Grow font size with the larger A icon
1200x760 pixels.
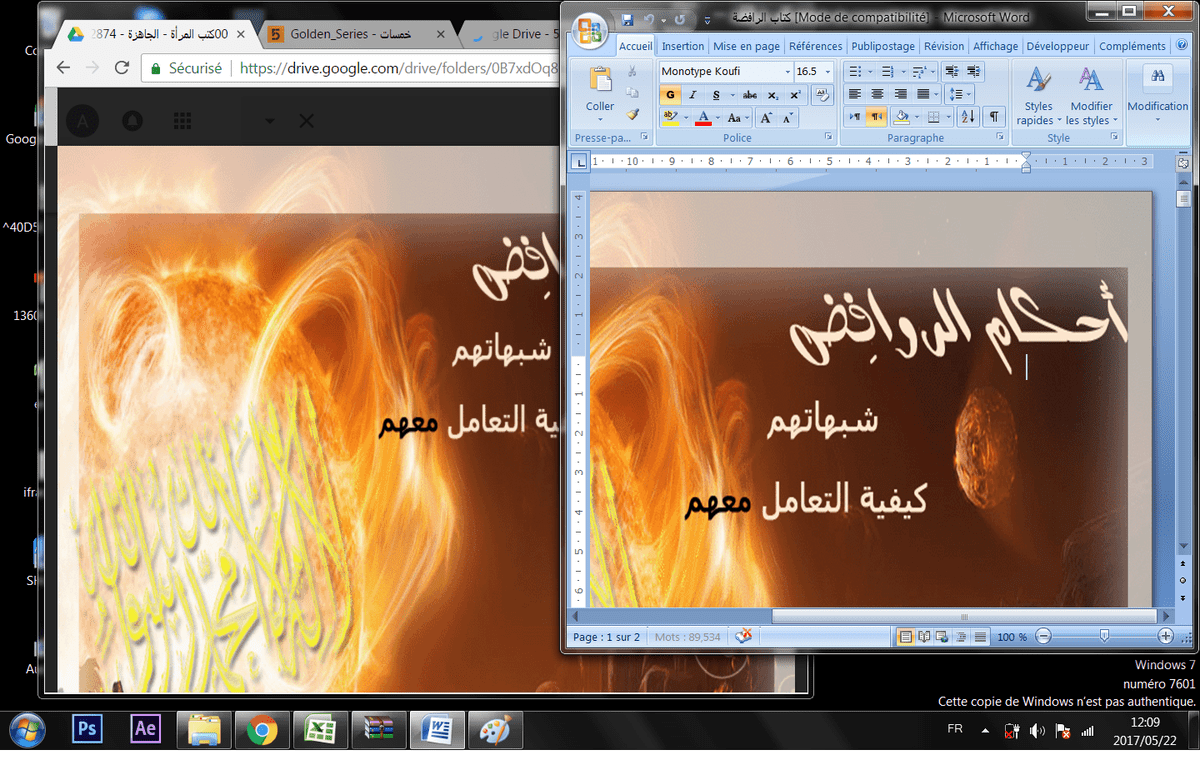(766, 118)
